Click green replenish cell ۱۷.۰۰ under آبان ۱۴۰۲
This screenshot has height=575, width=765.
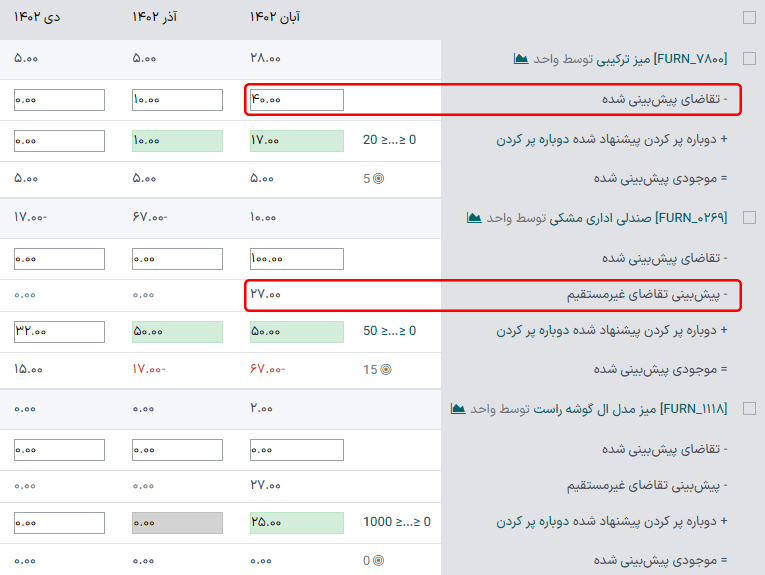coord(297,141)
